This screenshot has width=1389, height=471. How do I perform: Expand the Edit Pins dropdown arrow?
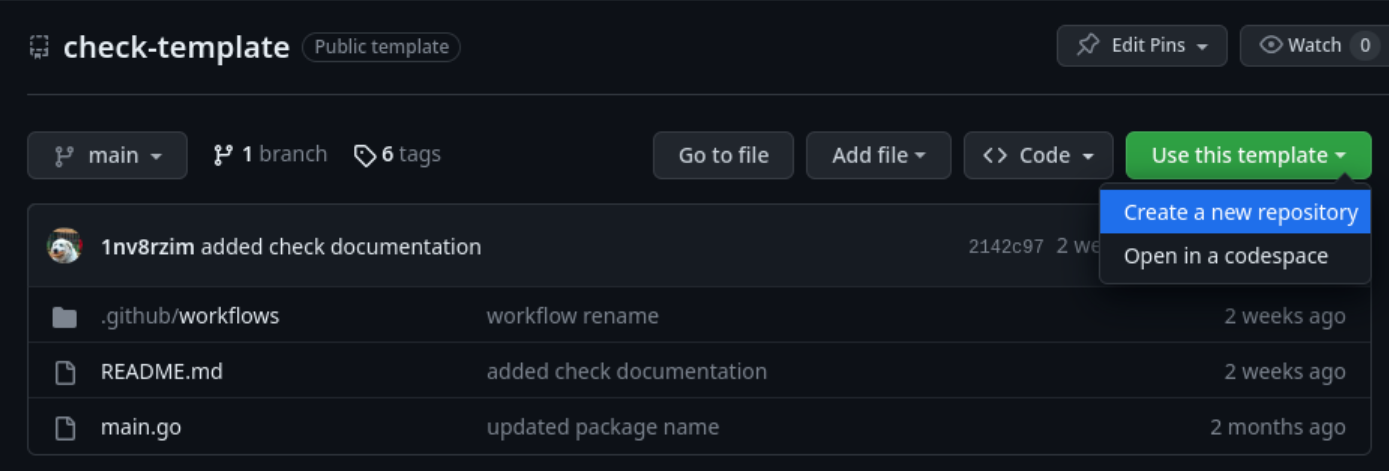(1202, 47)
